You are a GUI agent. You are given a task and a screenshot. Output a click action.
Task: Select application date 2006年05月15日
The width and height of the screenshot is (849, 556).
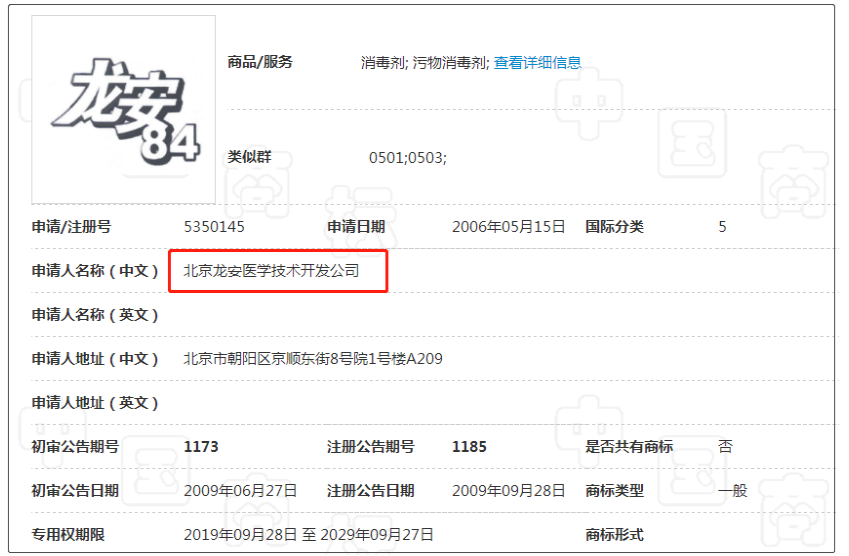click(x=508, y=227)
